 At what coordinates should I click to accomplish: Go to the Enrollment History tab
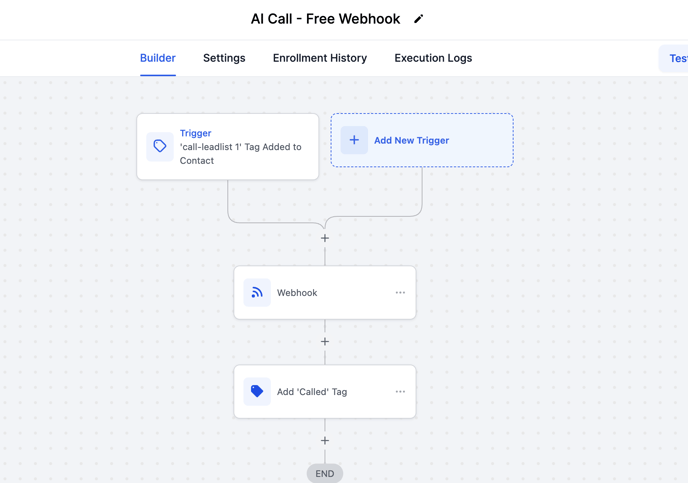click(320, 58)
